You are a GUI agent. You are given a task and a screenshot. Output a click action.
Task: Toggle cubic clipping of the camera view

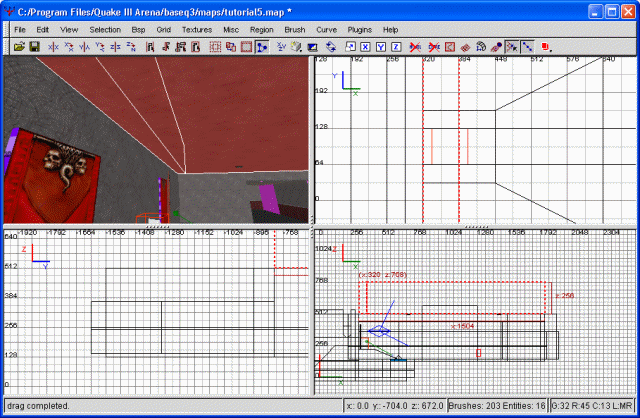coord(312,47)
